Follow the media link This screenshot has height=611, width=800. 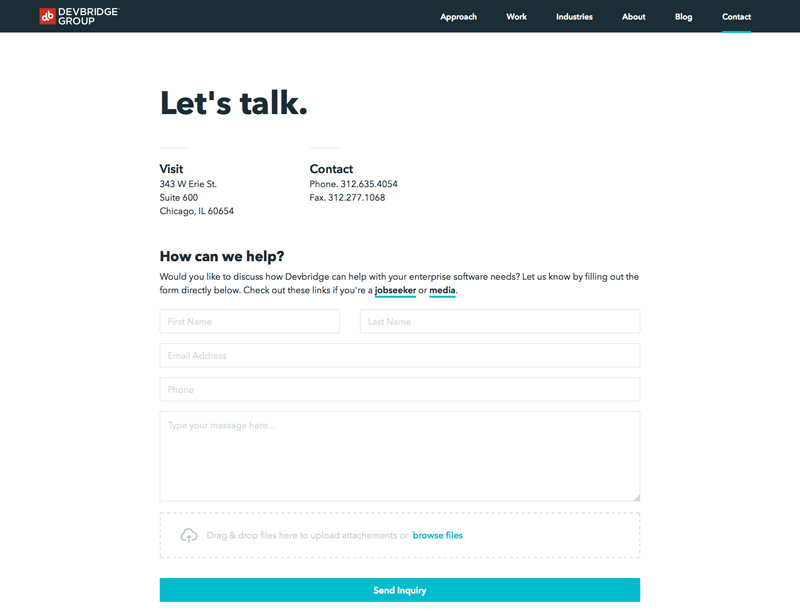click(x=442, y=290)
